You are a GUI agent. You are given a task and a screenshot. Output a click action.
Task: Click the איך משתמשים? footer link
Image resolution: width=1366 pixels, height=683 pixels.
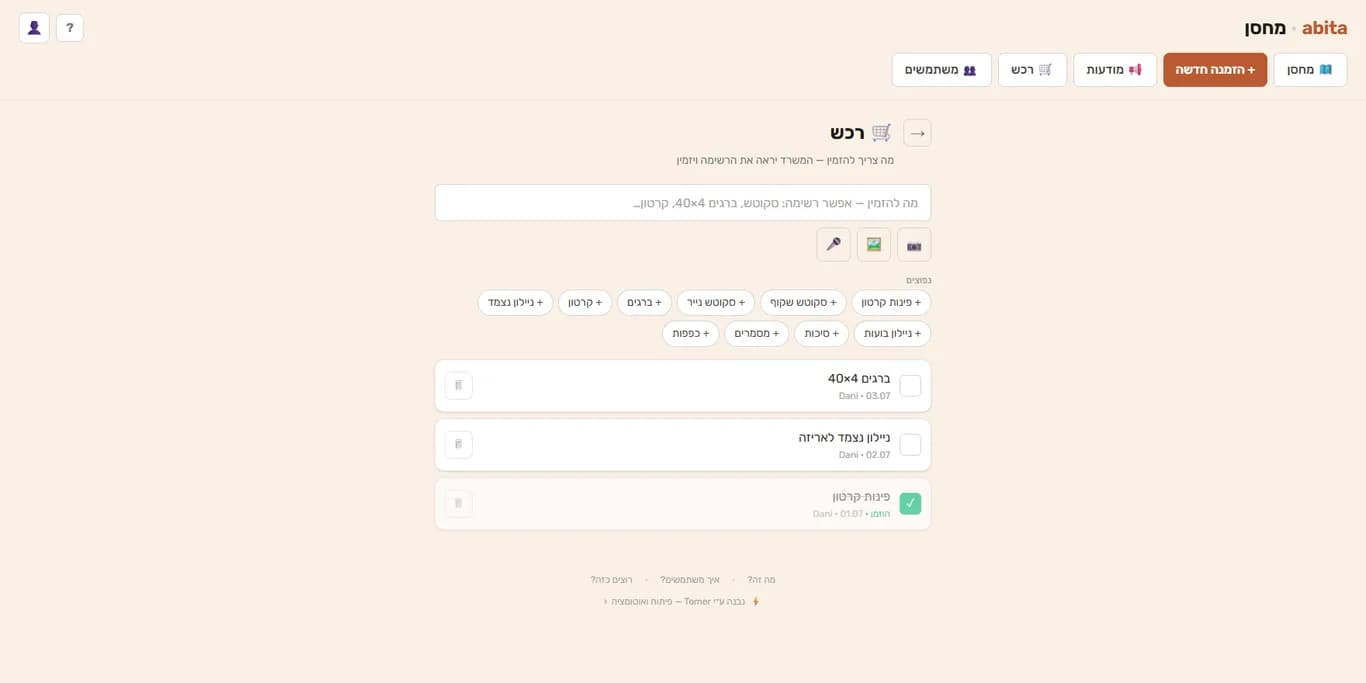[x=690, y=580]
